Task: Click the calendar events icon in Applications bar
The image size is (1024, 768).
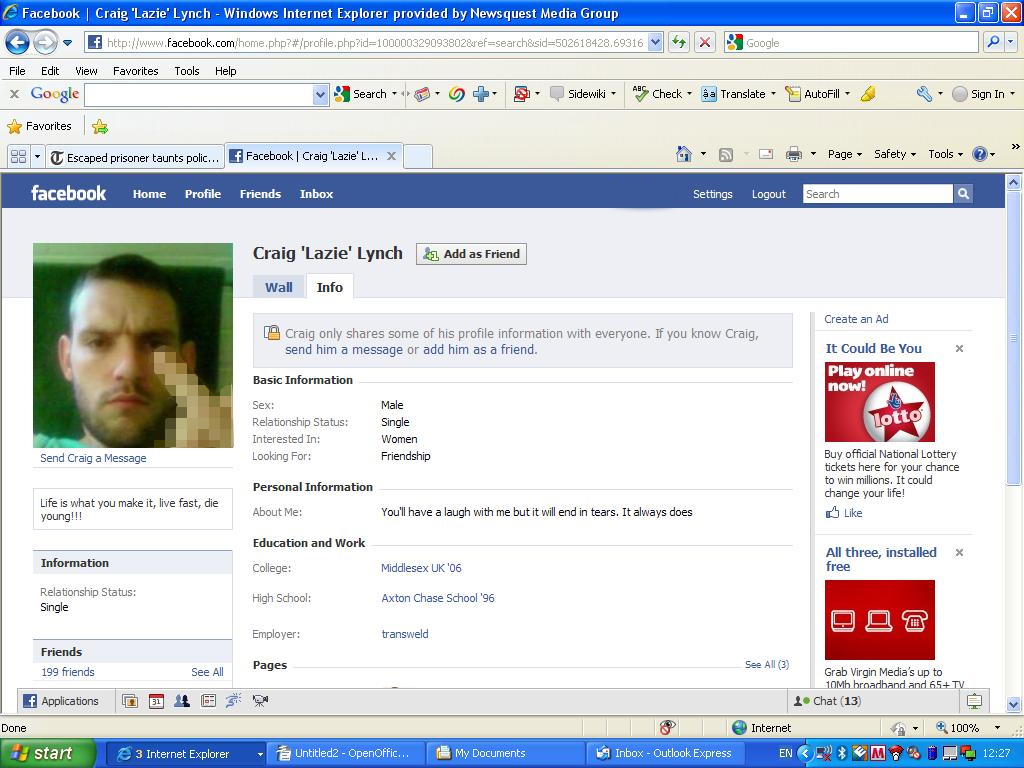Action: coord(156,701)
